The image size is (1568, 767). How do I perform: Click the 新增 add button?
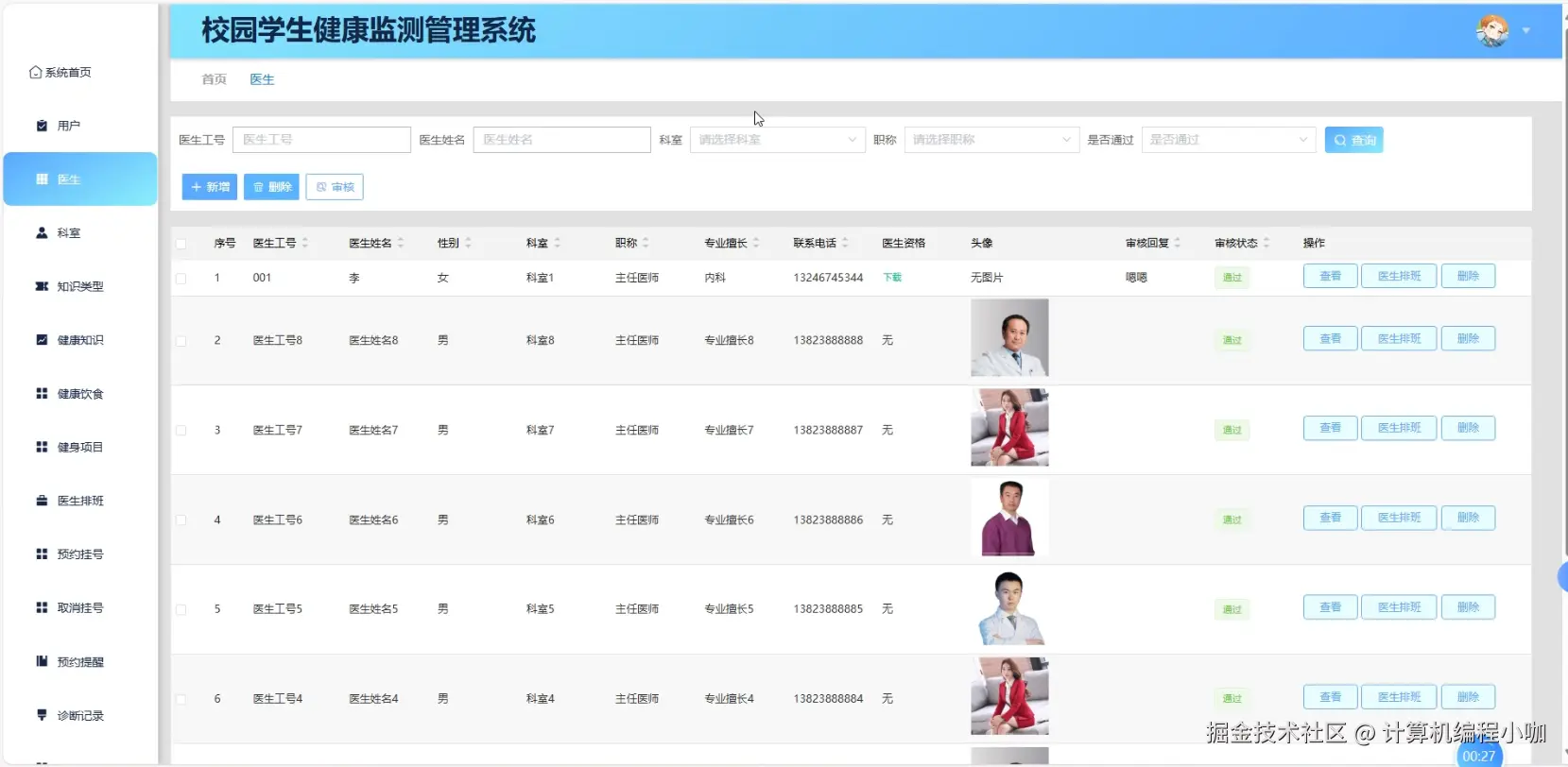(x=209, y=187)
